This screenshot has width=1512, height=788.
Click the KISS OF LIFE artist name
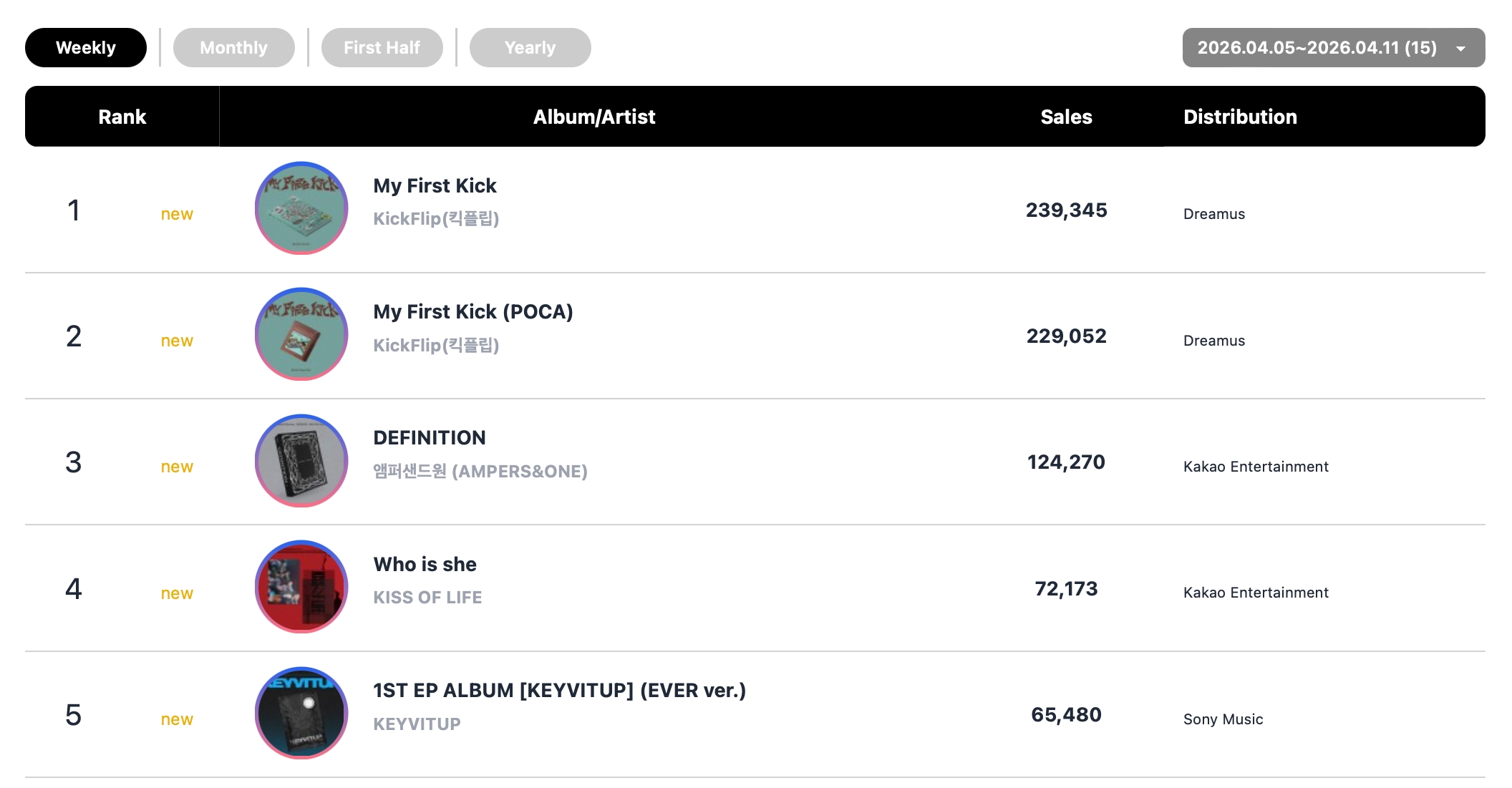[427, 598]
